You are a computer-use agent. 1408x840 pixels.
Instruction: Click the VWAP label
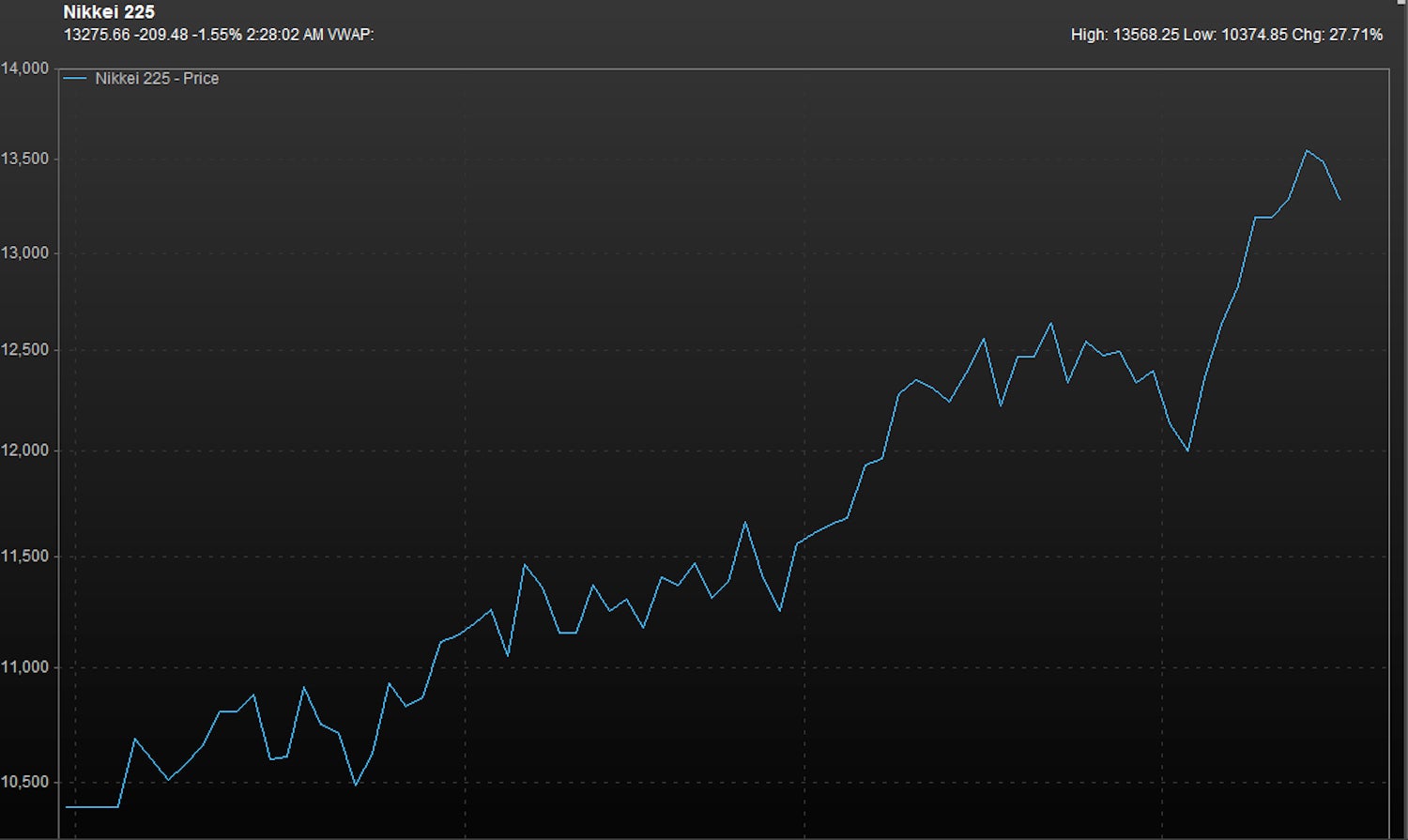[350, 35]
